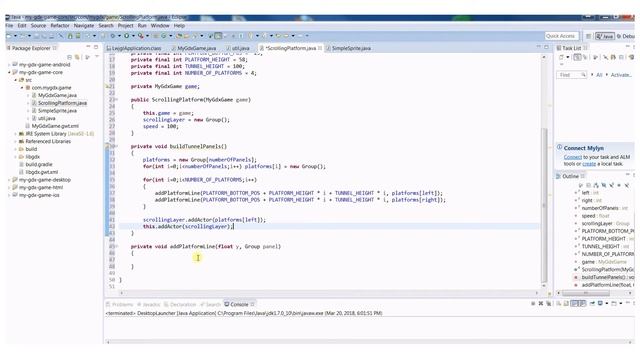The height and width of the screenshot is (360, 640).
Task: Fold buildTunnelPanels method at line 30
Action: pos(116,146)
